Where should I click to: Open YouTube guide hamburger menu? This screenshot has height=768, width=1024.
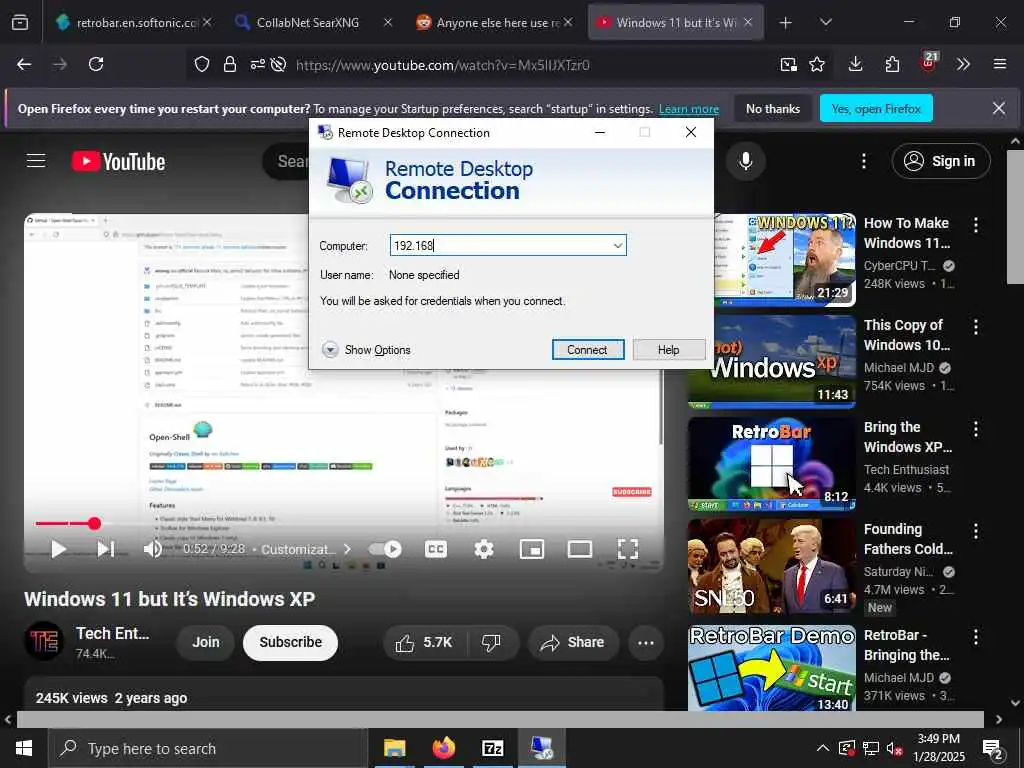(x=36, y=161)
